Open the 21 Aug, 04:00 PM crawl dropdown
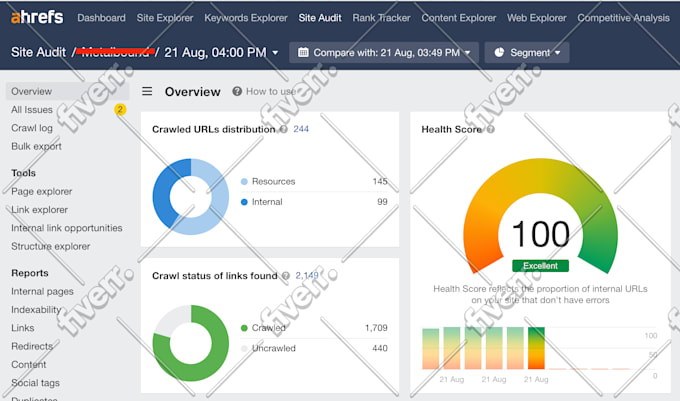Viewport: 680px width, 401px height. point(221,52)
